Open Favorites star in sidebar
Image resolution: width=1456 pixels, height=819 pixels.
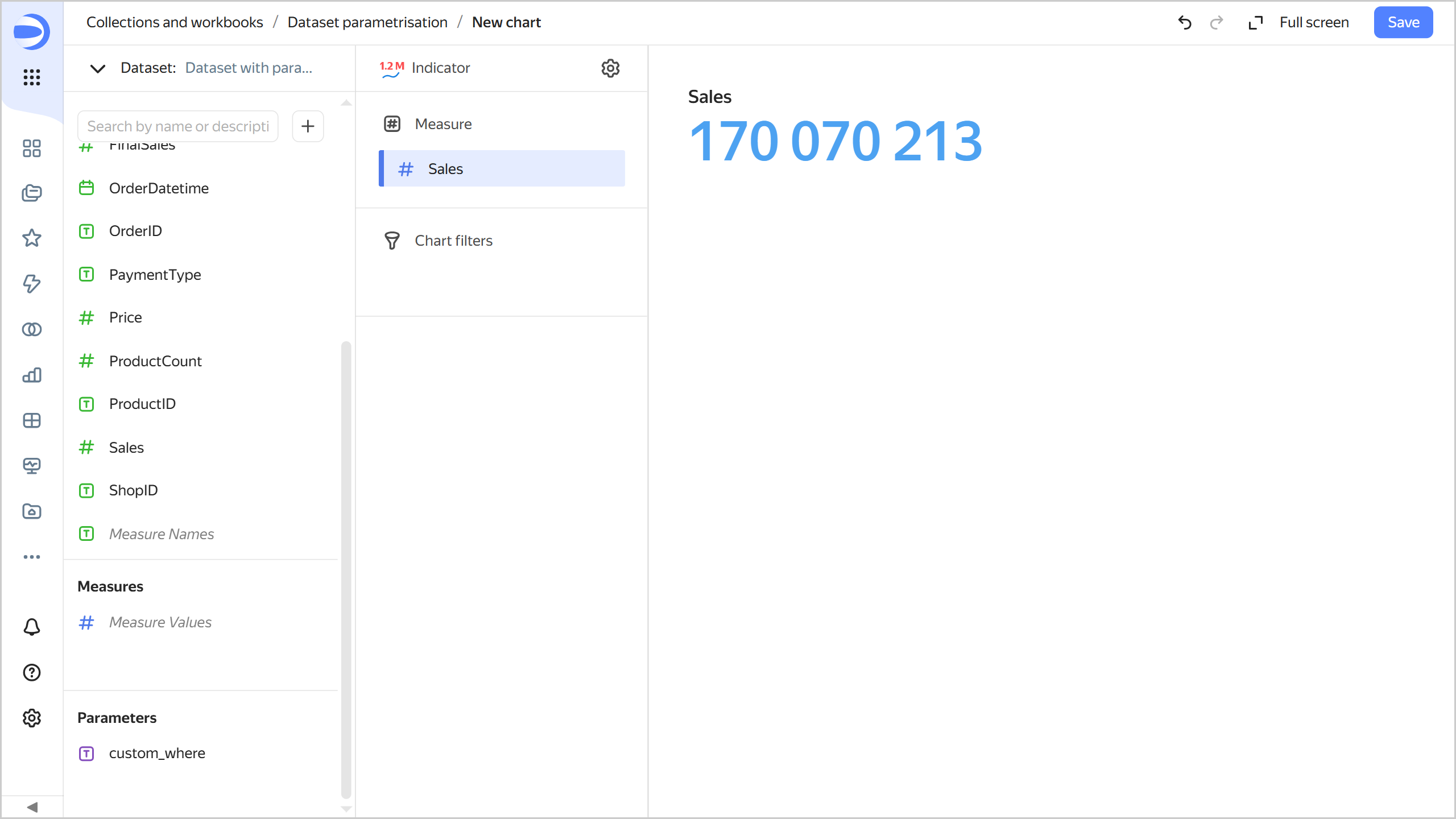coord(32,238)
